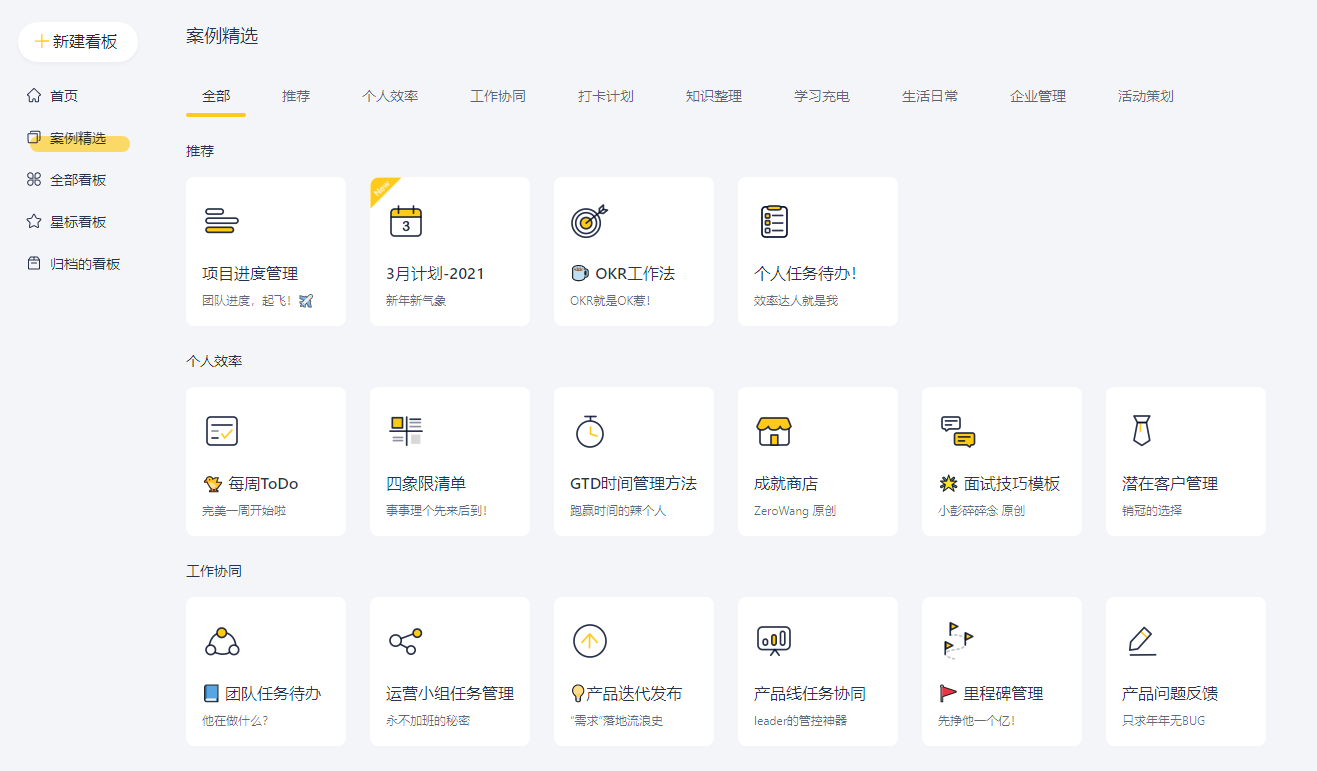Click the OKR工作法 target icon
This screenshot has height=771, width=1317.
click(589, 221)
